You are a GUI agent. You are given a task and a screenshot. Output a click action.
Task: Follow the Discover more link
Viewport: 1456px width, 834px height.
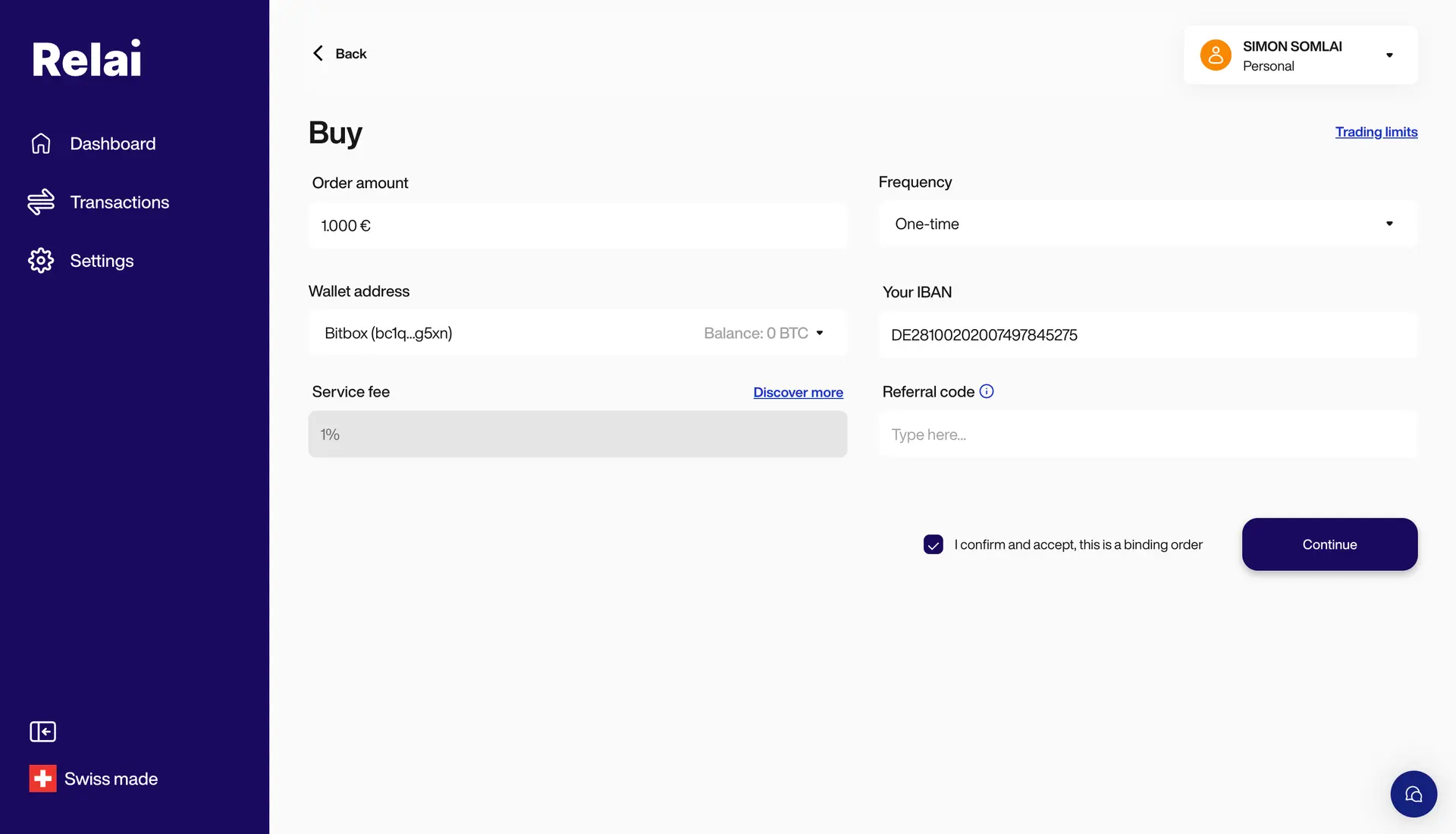[x=798, y=392]
